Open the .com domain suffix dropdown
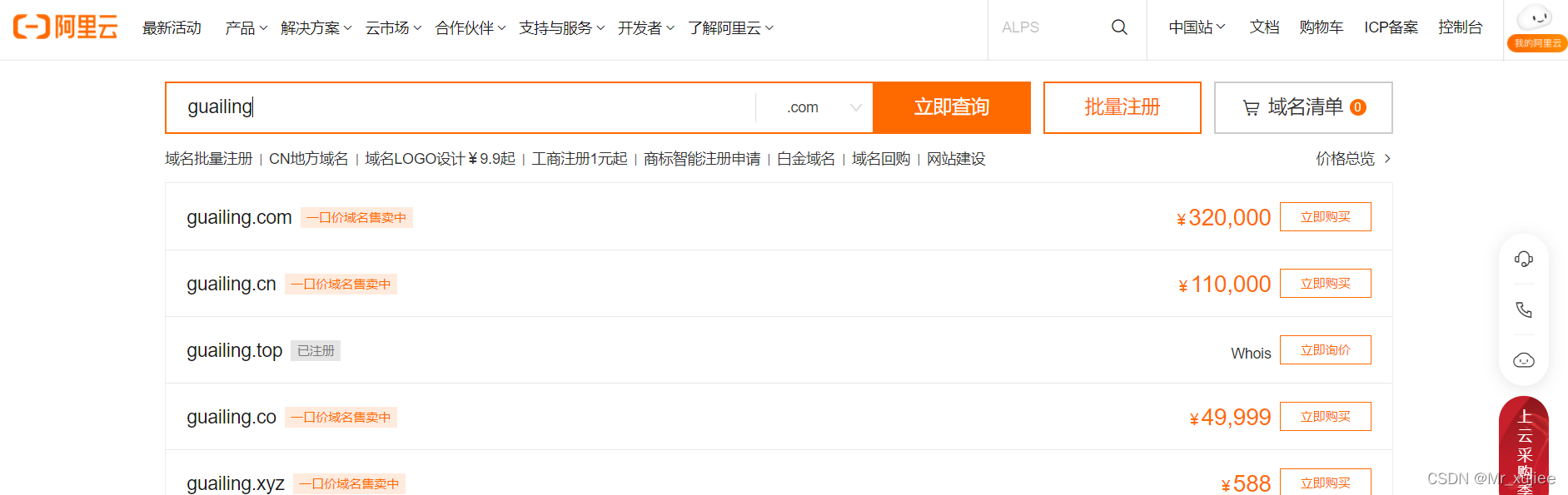 tap(824, 107)
